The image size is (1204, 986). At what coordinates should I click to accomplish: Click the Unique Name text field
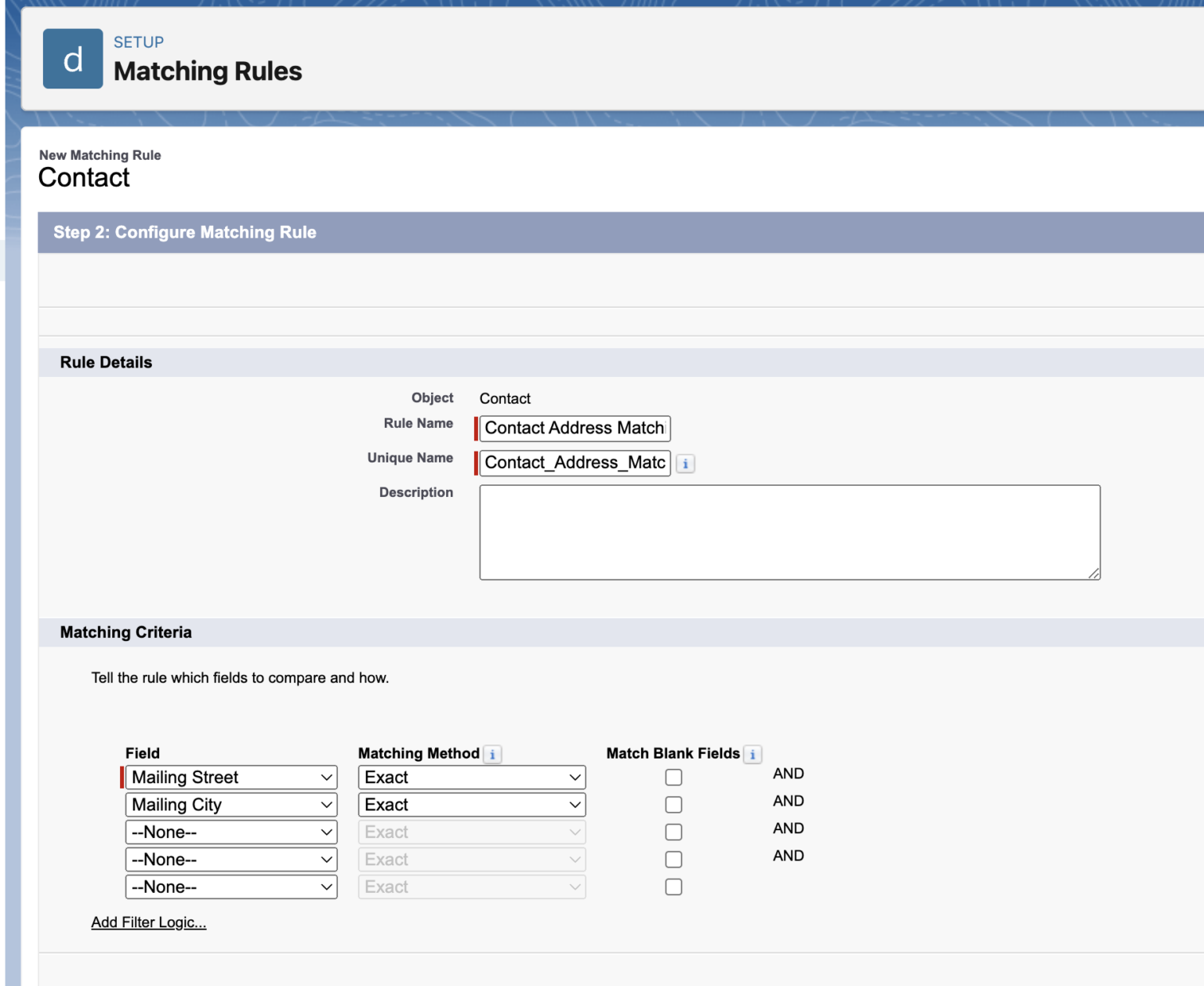click(x=575, y=463)
